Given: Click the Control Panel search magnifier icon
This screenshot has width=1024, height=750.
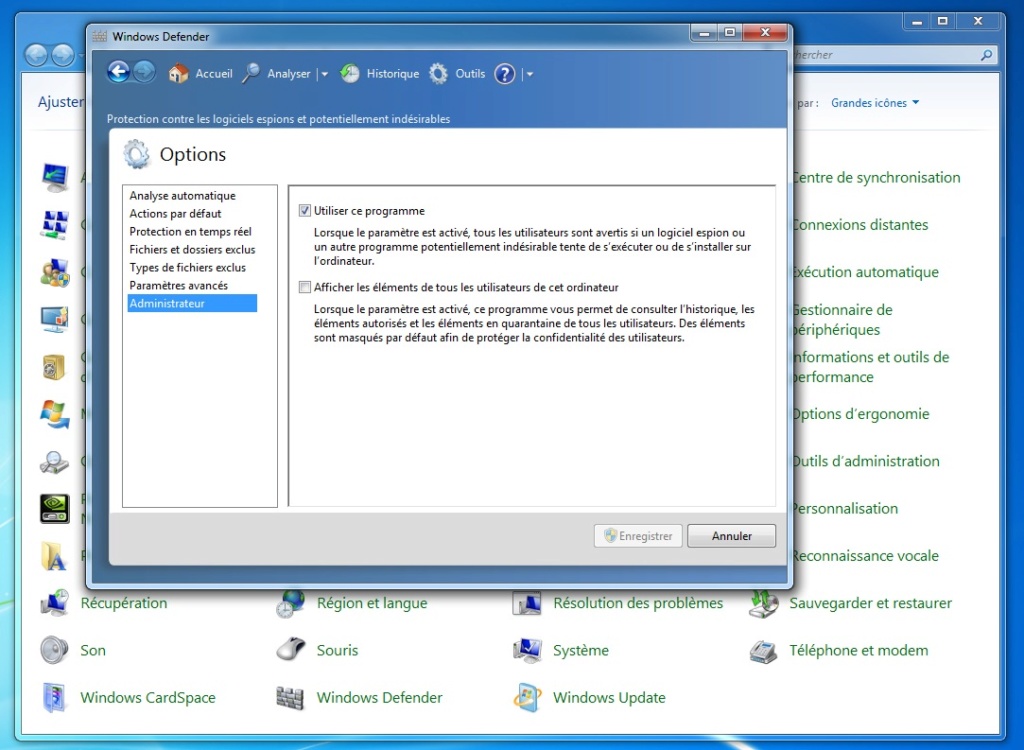Looking at the screenshot, I should tap(986, 55).
